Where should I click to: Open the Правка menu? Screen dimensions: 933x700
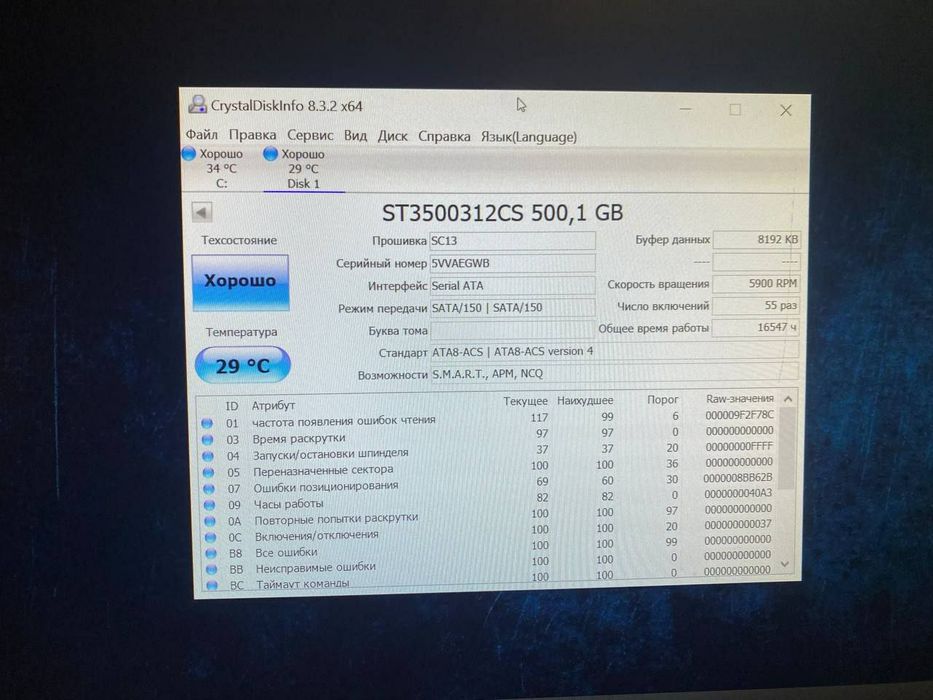(252, 136)
